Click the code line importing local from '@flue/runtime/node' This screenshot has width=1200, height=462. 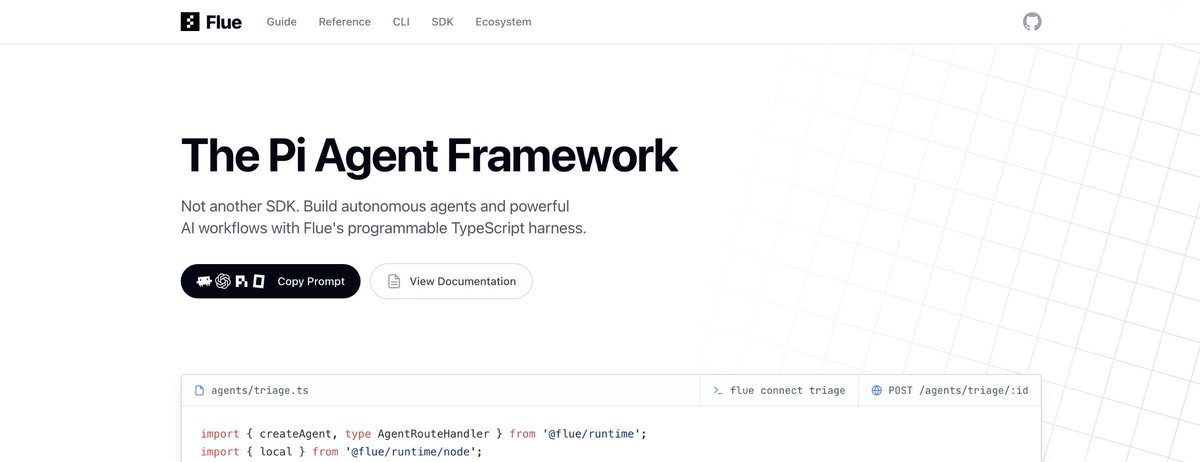(x=342, y=452)
